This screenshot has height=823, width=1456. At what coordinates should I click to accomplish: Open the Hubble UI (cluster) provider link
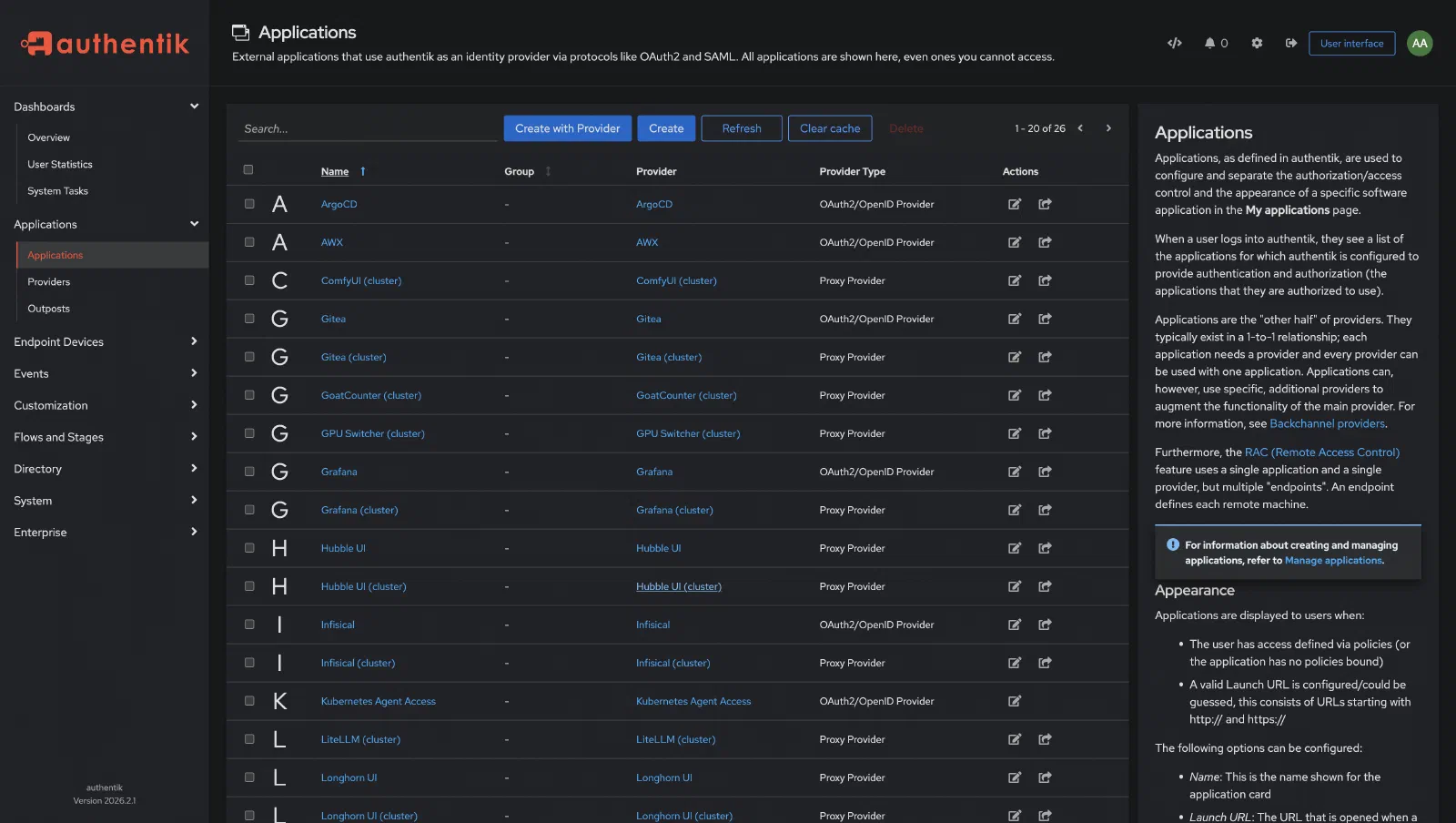pyautogui.click(x=678, y=586)
